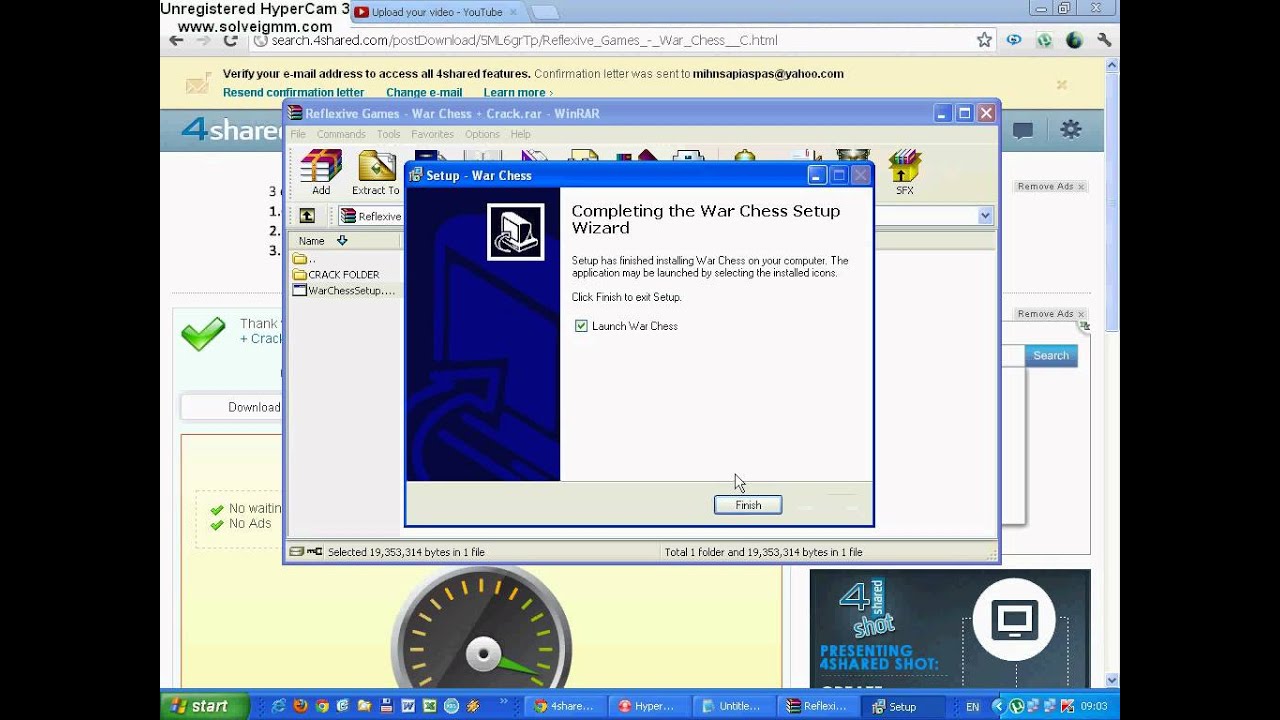
Task: Click the 4shared gear settings icon
Action: click(x=1071, y=130)
